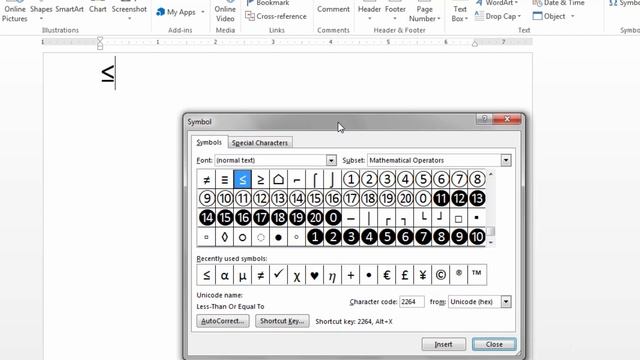Select the circled digit 5 symbol
Viewport: 640px width, 360px height.
click(423, 179)
